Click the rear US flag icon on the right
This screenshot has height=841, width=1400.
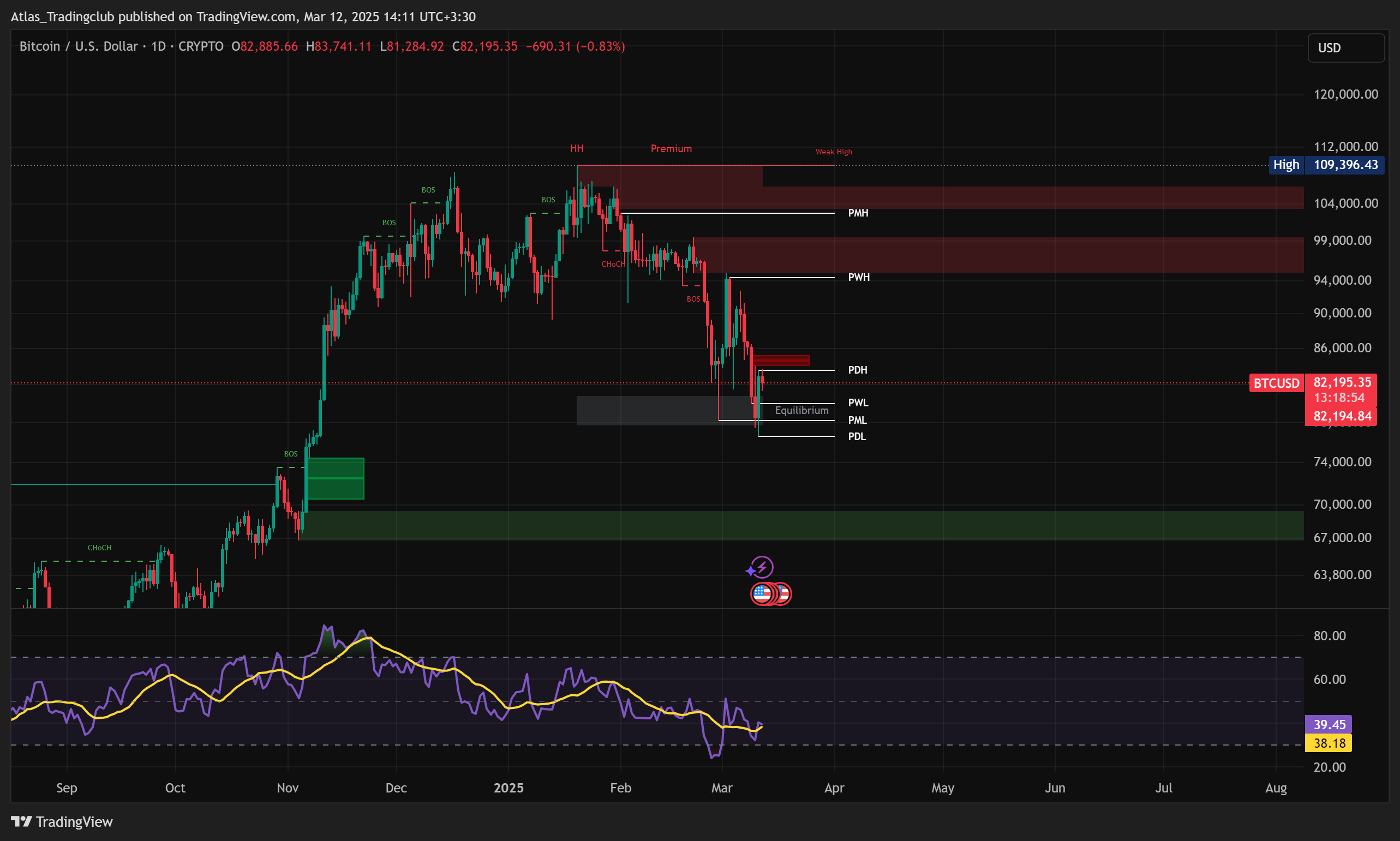pyautogui.click(x=785, y=594)
